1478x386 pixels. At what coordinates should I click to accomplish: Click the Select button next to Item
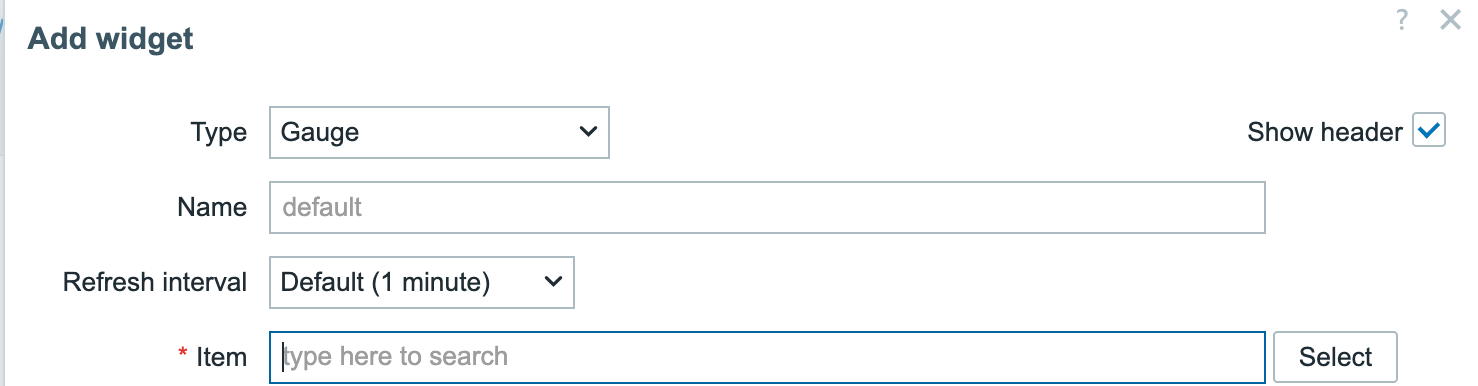[x=1335, y=357]
